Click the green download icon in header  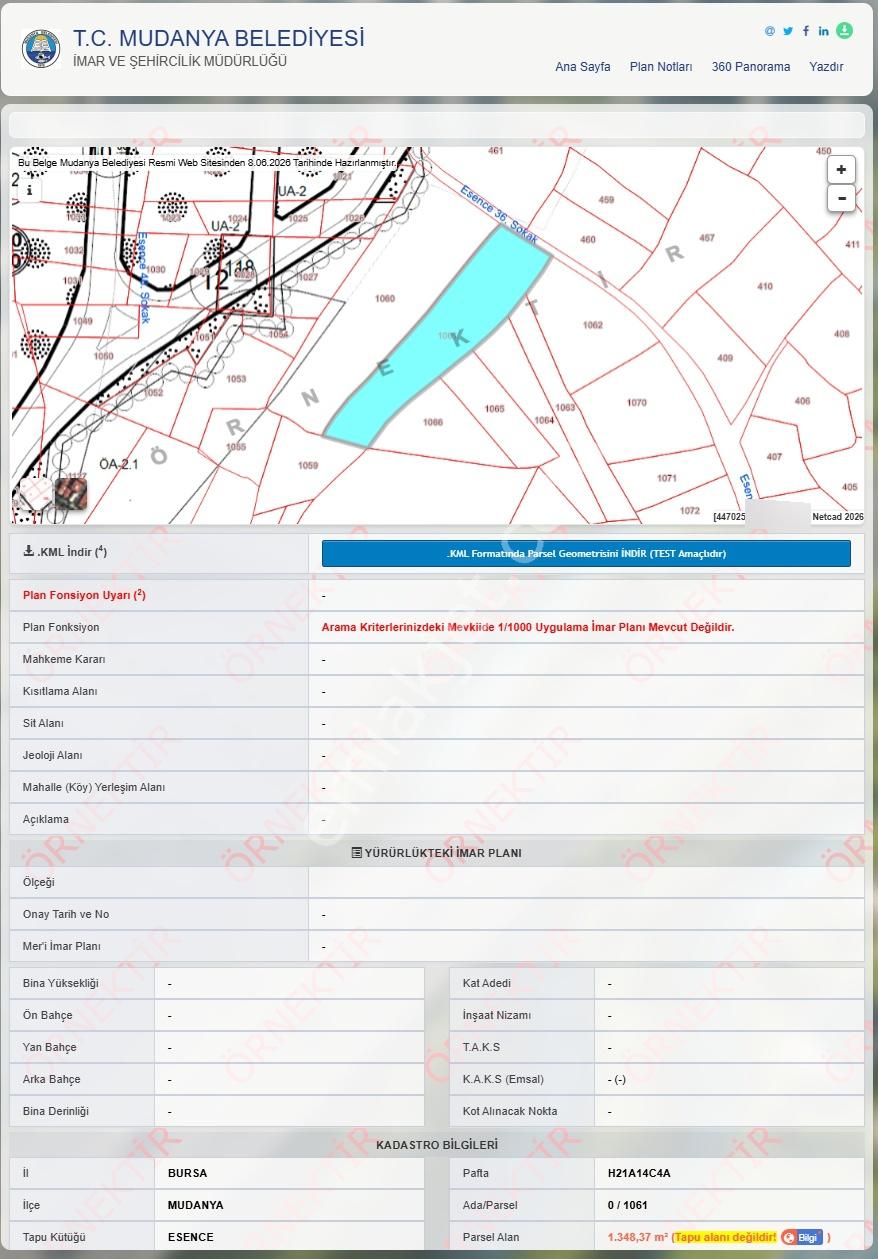tap(845, 30)
